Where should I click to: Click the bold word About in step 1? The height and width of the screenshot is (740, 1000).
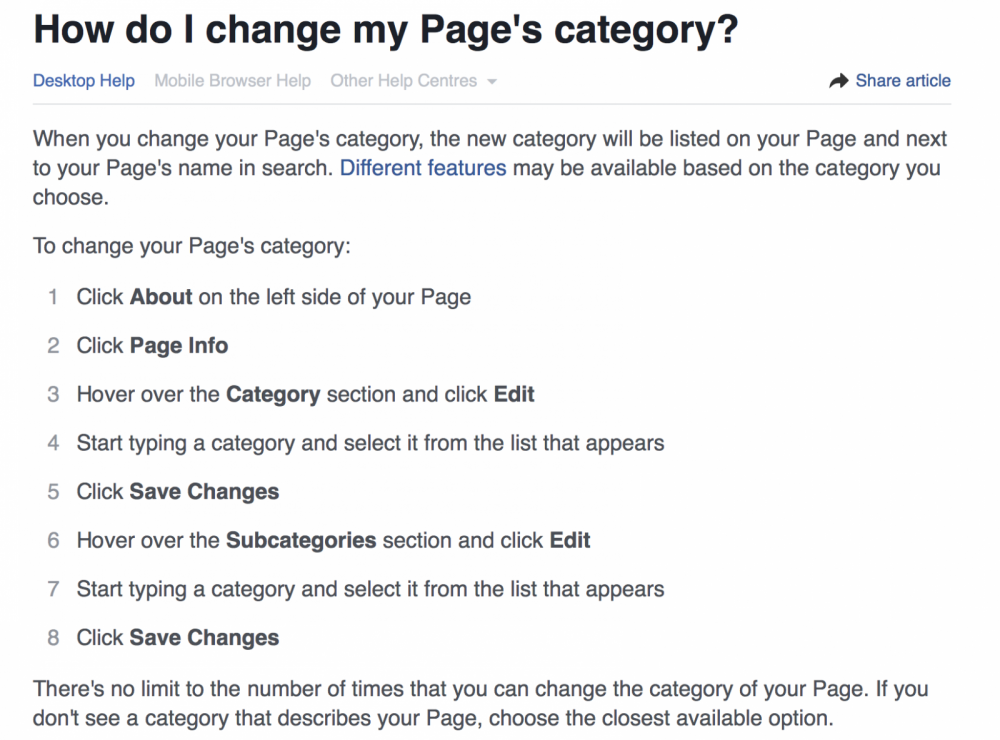[161, 297]
